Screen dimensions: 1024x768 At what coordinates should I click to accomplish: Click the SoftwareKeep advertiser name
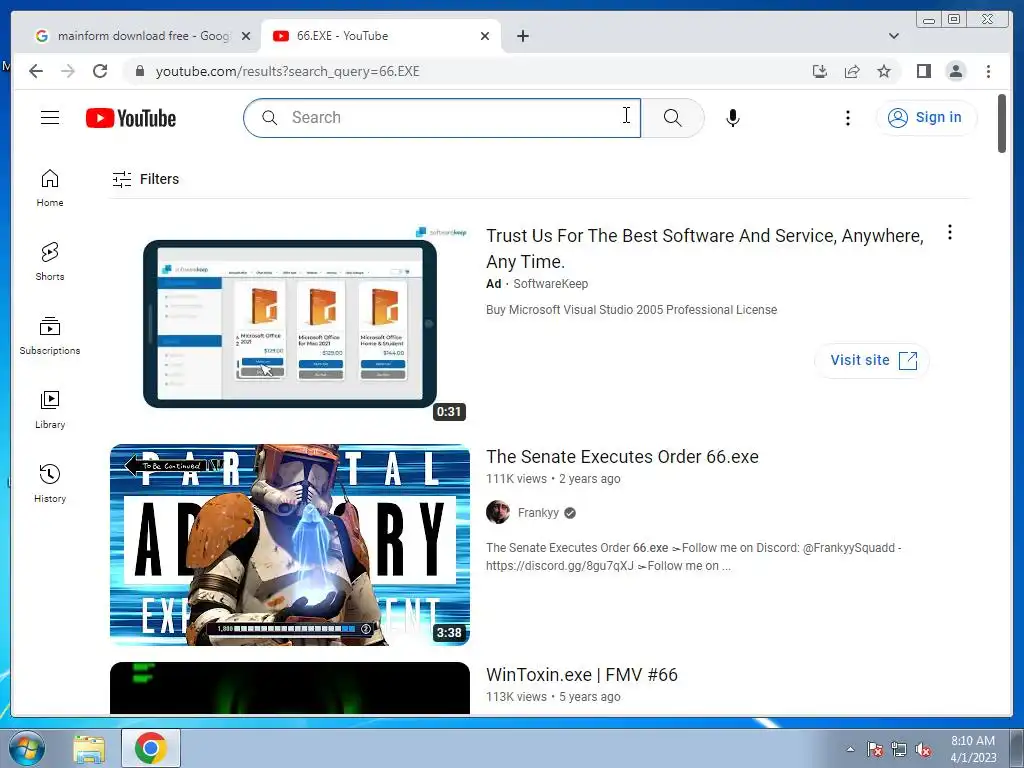(551, 283)
